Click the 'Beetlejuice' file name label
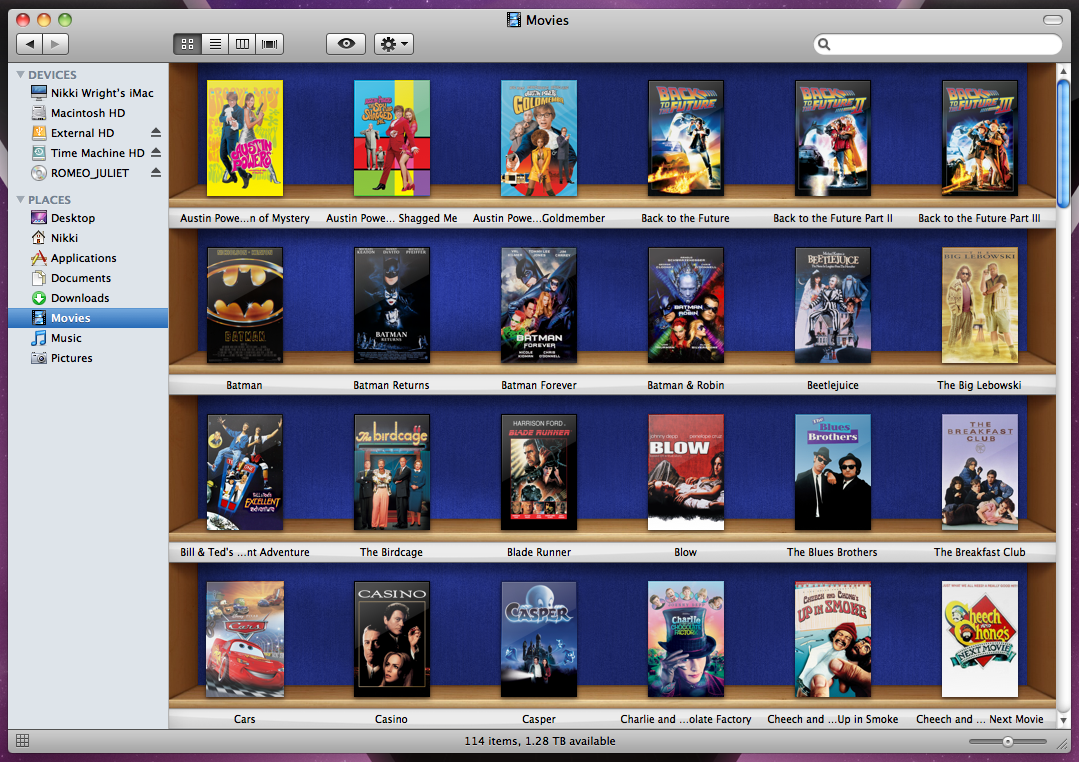This screenshot has height=762, width=1079. (x=833, y=385)
